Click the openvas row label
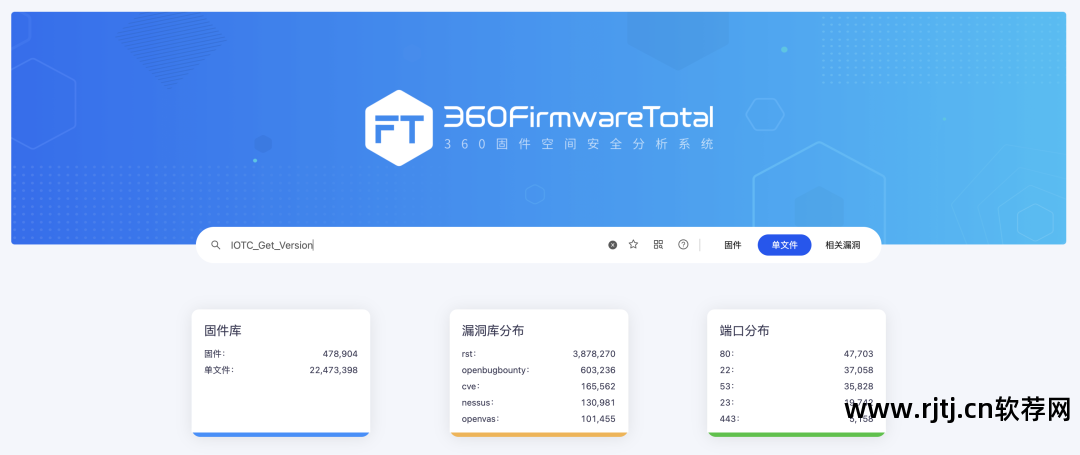1080x455 pixels. pyautogui.click(x=481, y=419)
